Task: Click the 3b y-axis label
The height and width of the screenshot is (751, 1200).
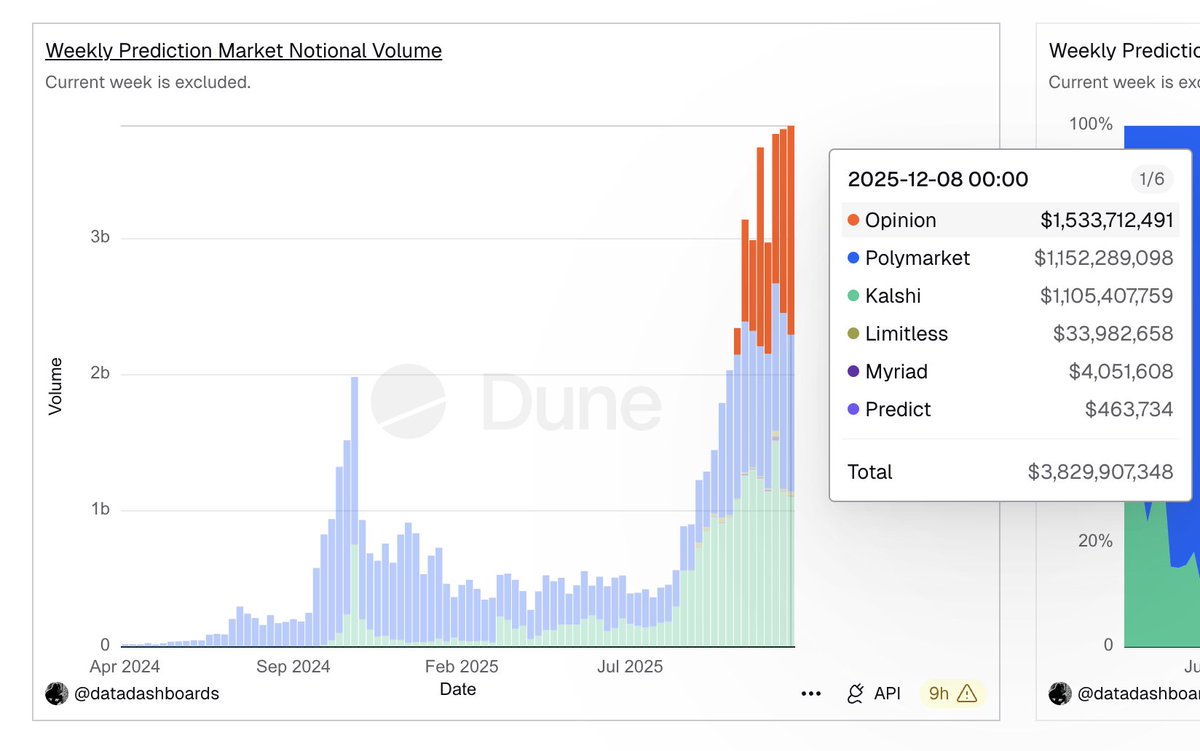Action: click(100, 238)
